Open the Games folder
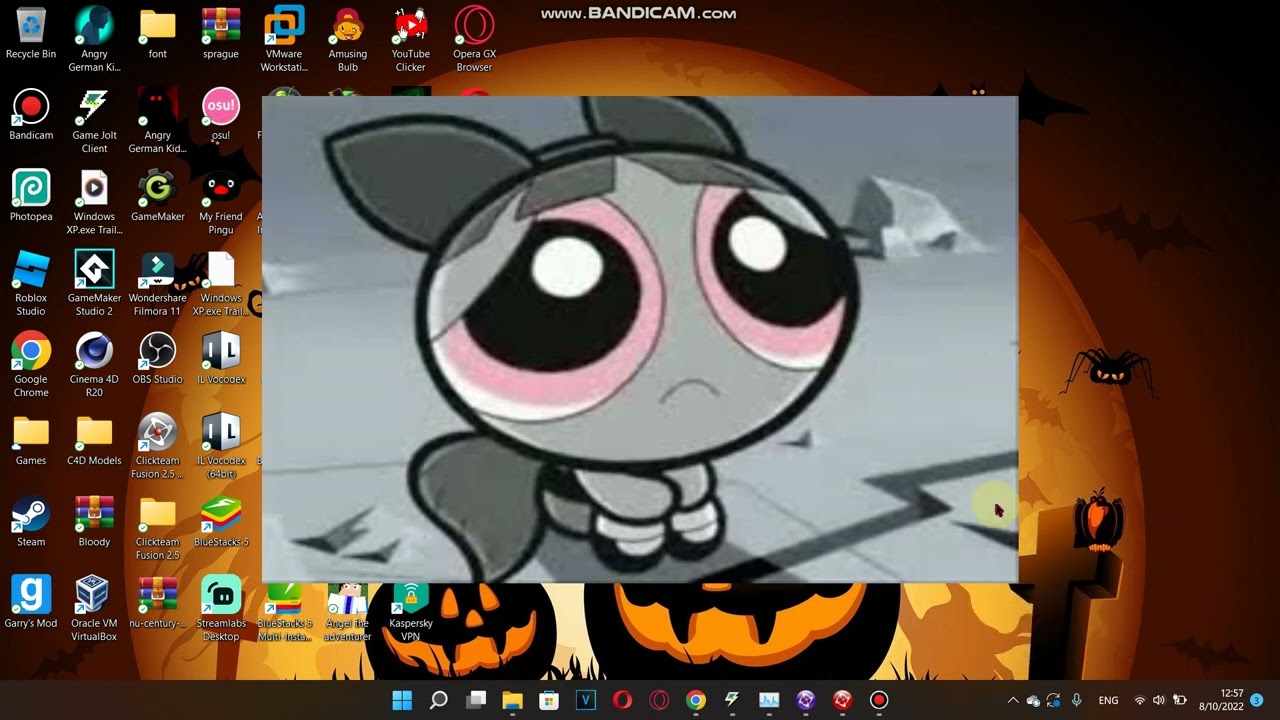The height and width of the screenshot is (720, 1280). click(31, 439)
